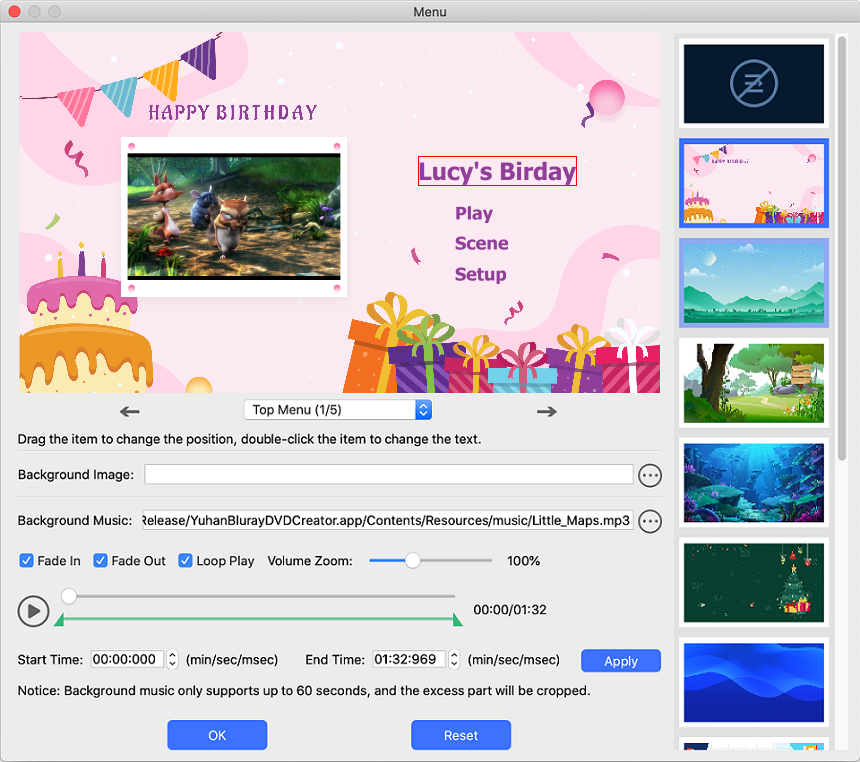Choose the cartoon forest menu template
The height and width of the screenshot is (762, 860).
pyautogui.click(x=754, y=383)
